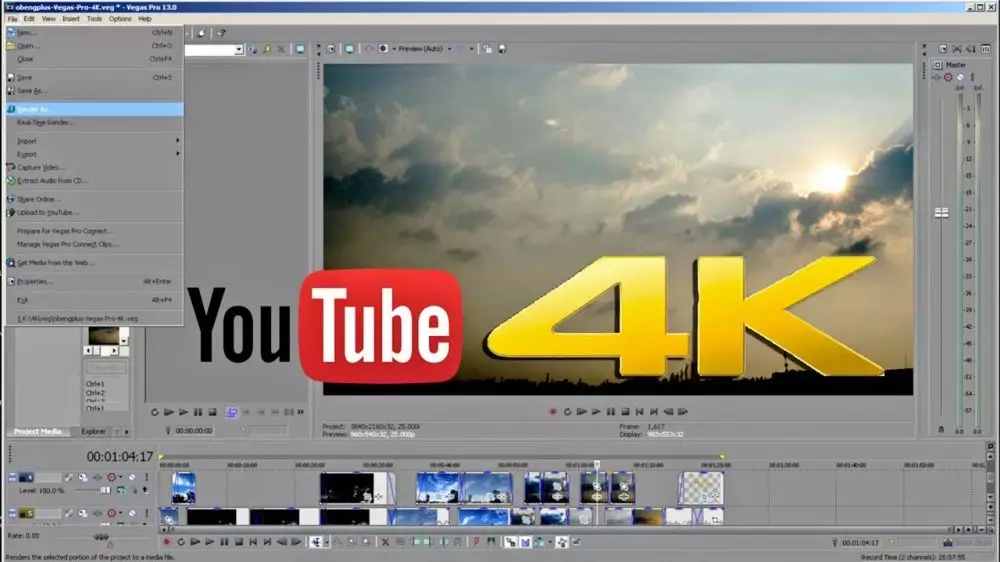The image size is (1000, 562).
Task: Open Master bus FX icon
Action: [936, 78]
